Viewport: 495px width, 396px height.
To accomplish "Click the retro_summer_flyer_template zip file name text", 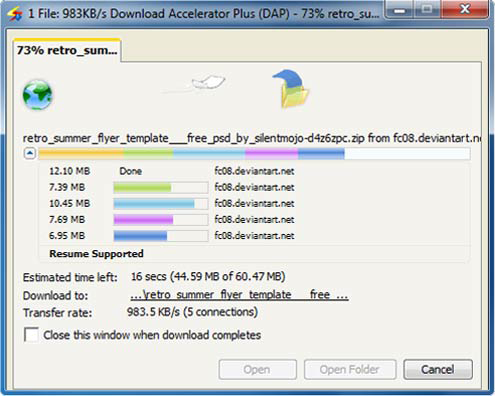I will coord(193,138).
